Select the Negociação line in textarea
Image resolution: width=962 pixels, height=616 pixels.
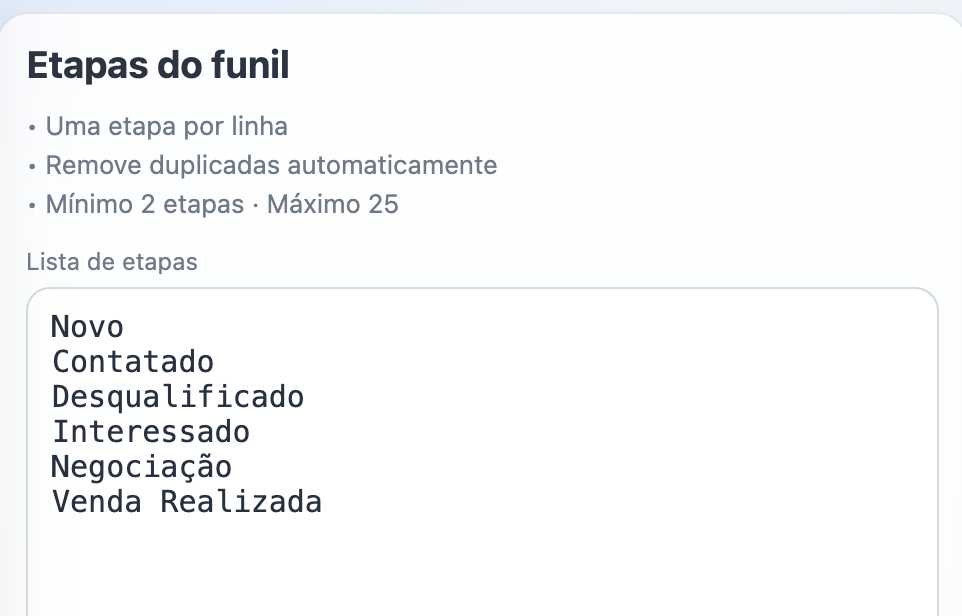142,467
